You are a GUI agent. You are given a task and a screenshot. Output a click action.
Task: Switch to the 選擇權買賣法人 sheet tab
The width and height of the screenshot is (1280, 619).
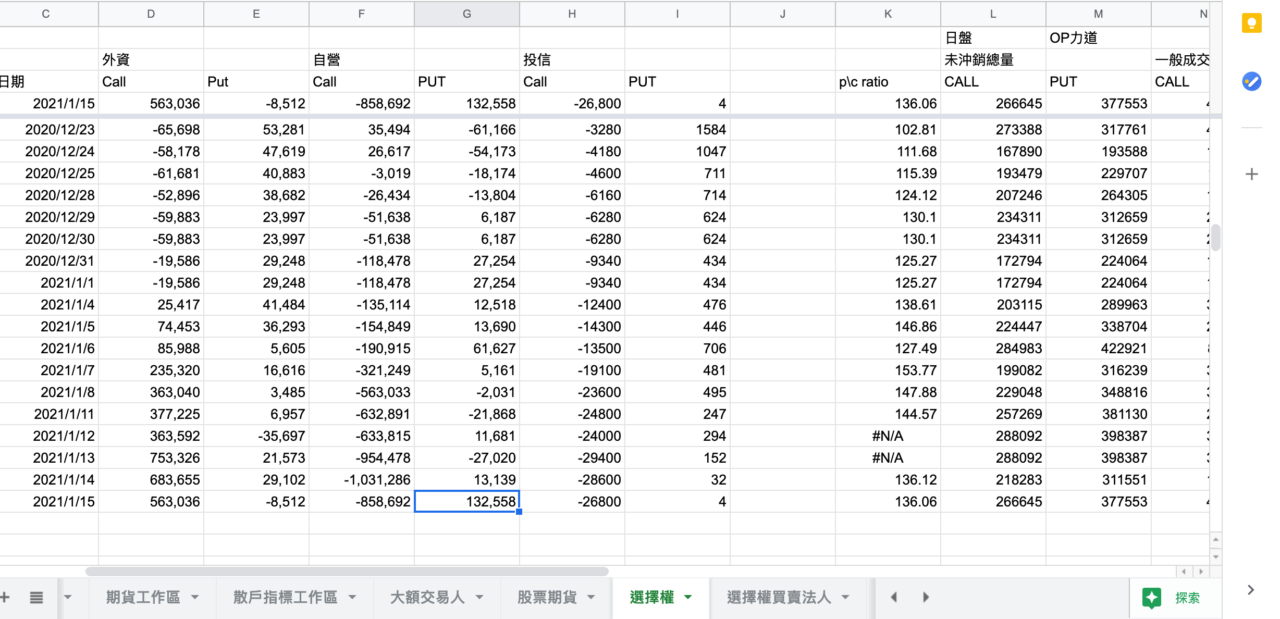tap(778, 597)
